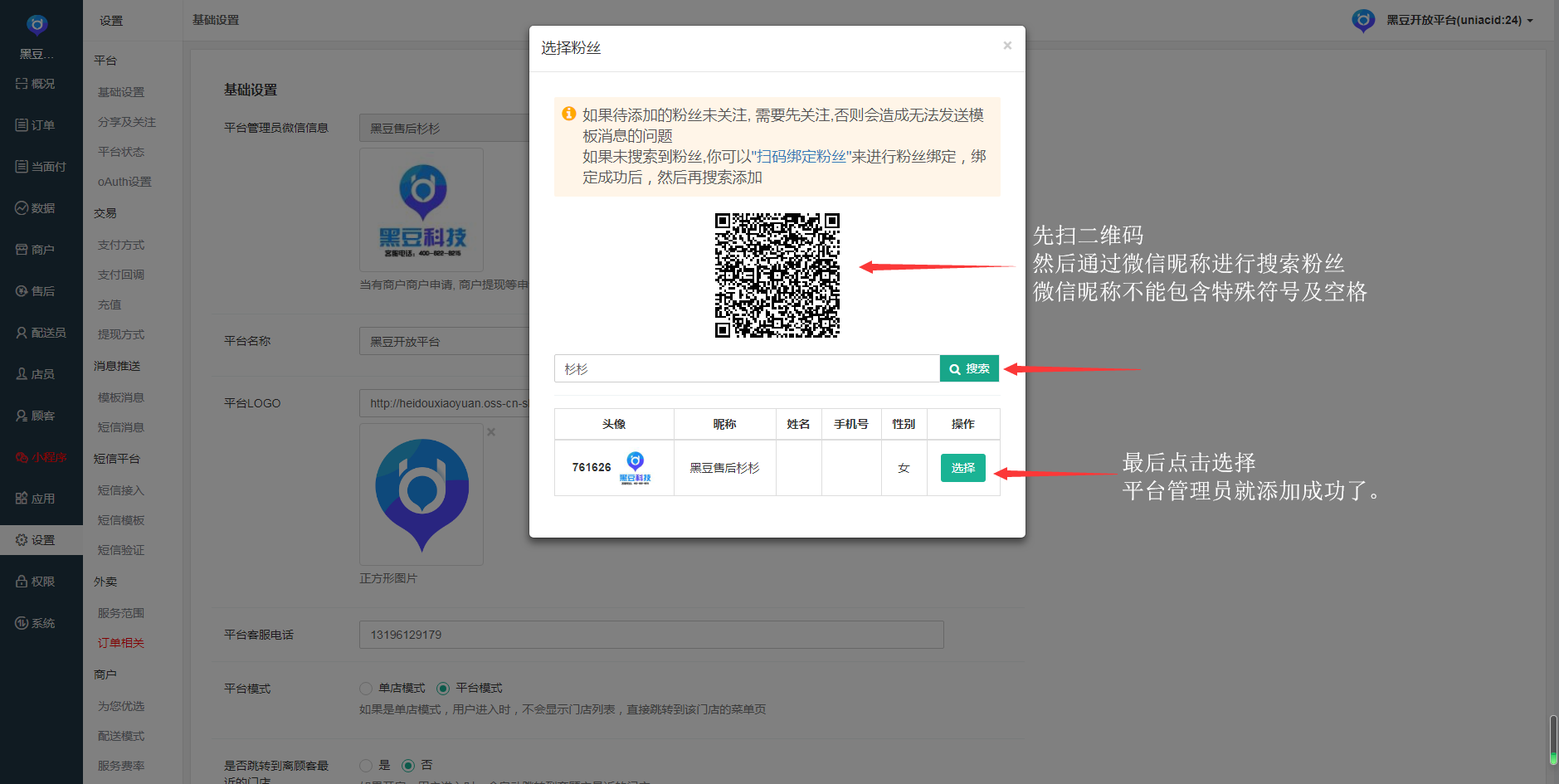The width and height of the screenshot is (1559, 784).
Task: Open 短信验证 in settings menu
Action: click(x=121, y=550)
